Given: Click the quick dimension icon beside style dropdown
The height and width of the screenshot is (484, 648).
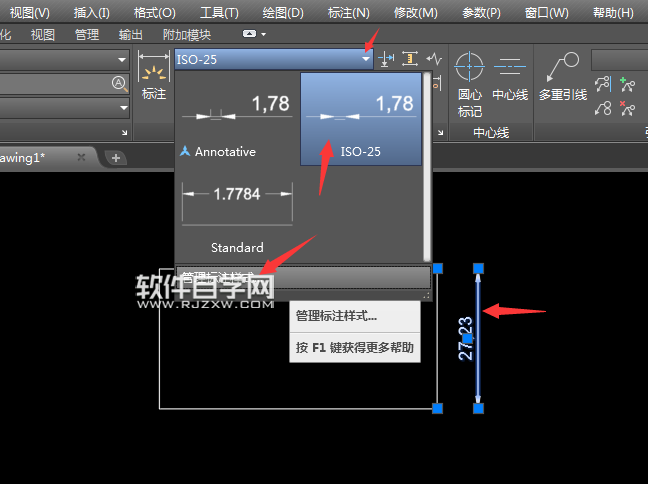Looking at the screenshot, I should tap(386, 59).
